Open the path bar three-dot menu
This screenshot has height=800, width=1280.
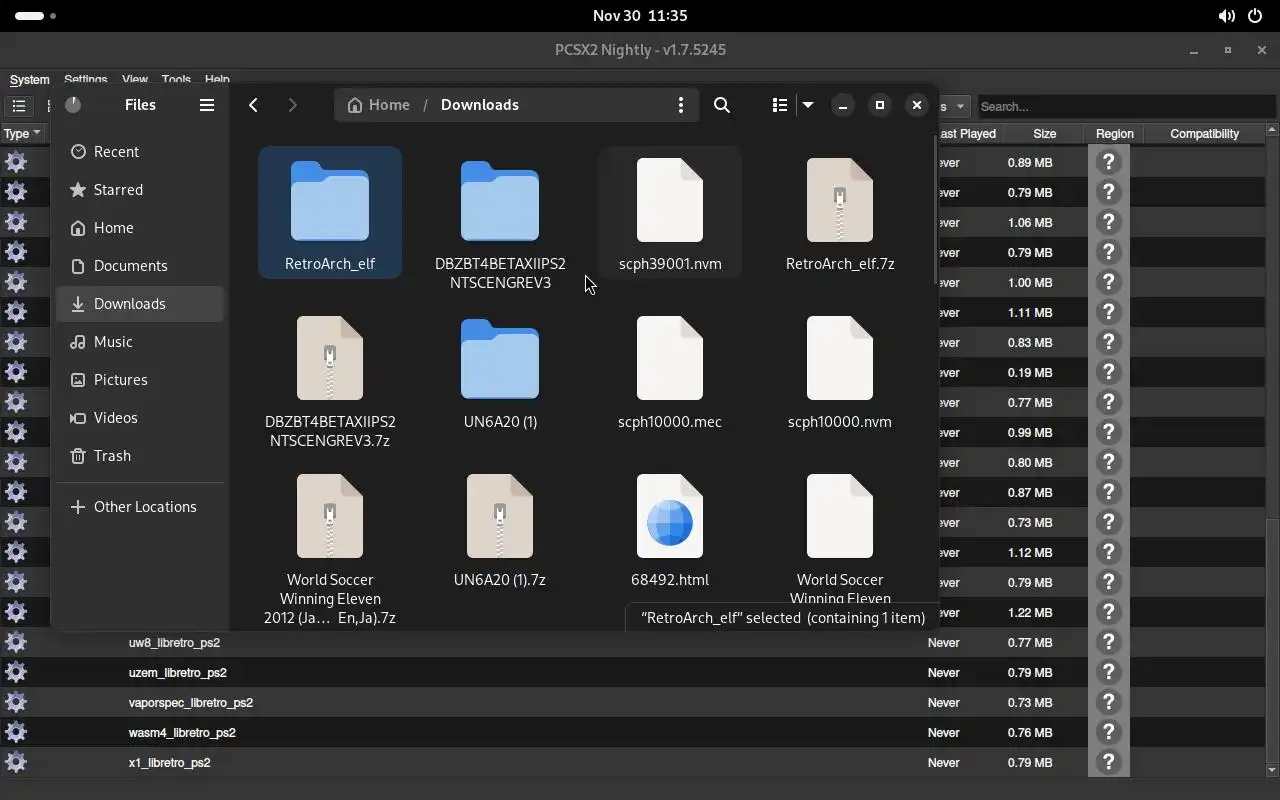click(x=681, y=105)
